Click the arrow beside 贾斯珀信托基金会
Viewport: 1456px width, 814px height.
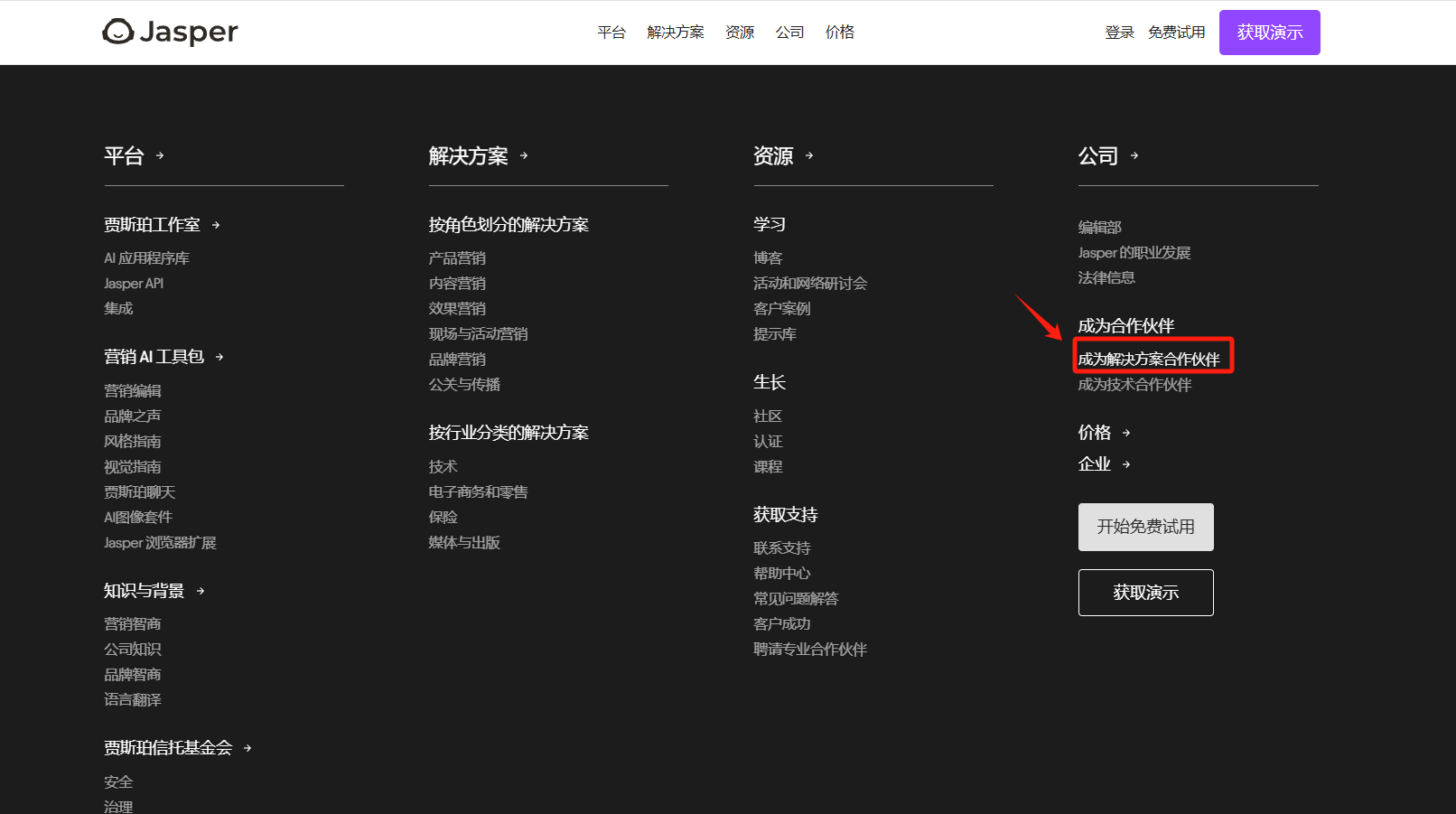pyautogui.click(x=247, y=749)
